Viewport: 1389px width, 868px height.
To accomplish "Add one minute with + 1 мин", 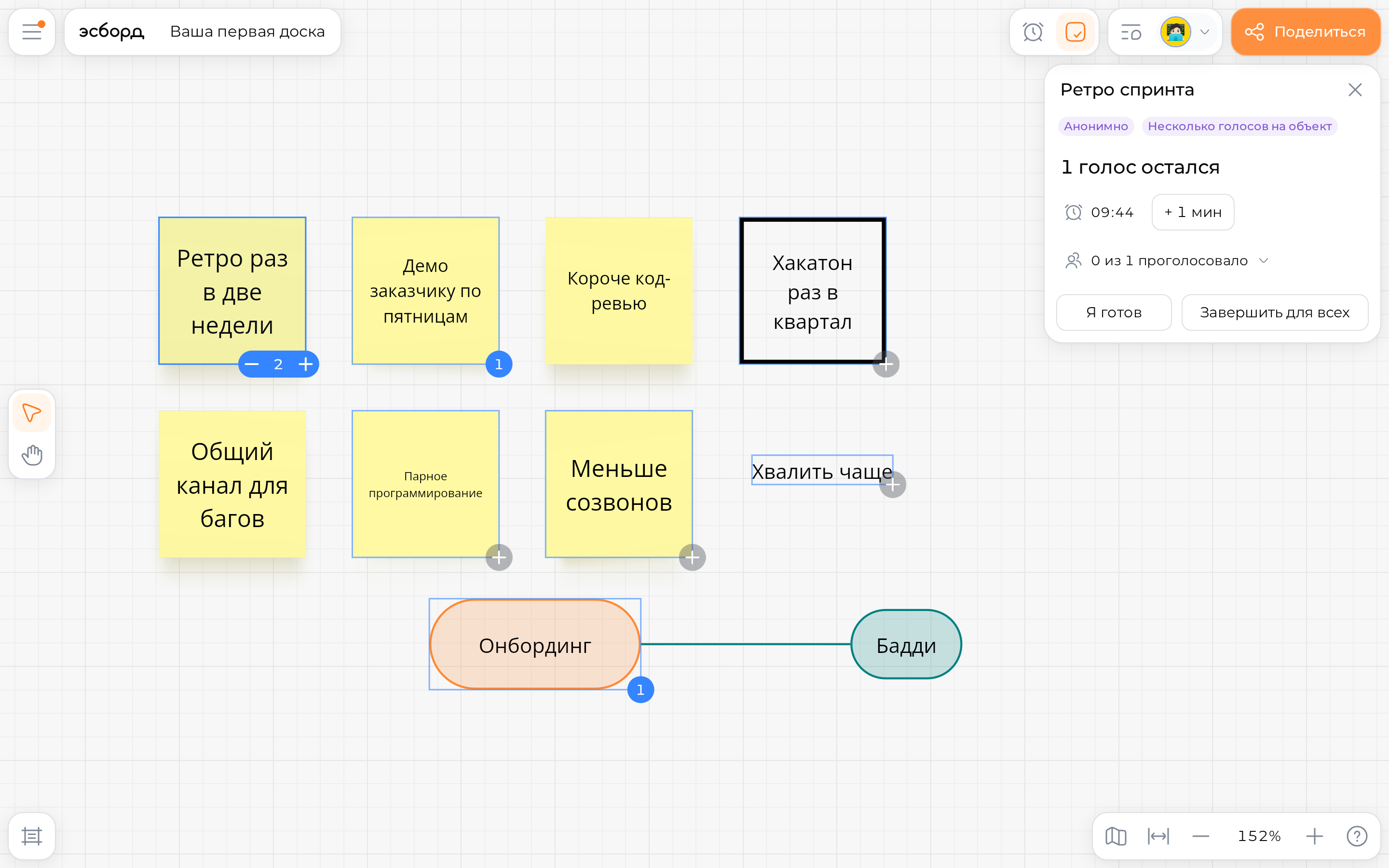I will pyautogui.click(x=1193, y=212).
